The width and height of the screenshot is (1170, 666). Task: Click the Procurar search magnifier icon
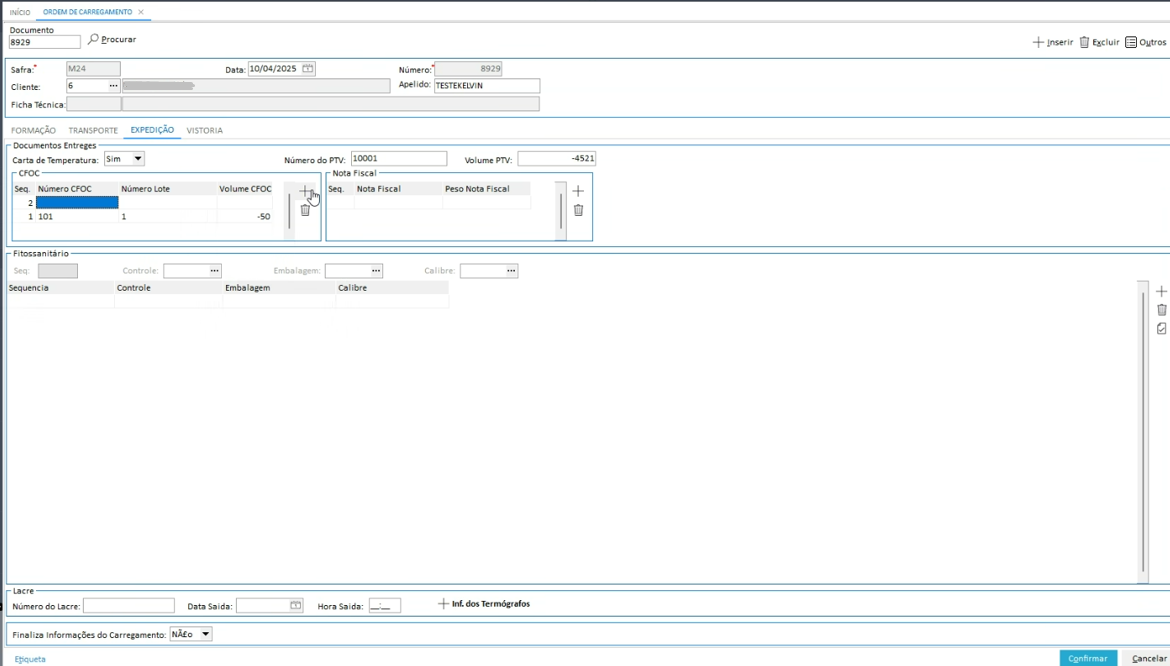tap(93, 39)
